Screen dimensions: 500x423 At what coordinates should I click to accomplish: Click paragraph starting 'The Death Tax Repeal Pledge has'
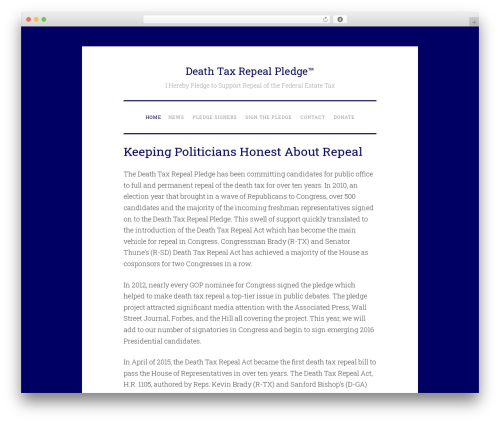click(x=249, y=219)
